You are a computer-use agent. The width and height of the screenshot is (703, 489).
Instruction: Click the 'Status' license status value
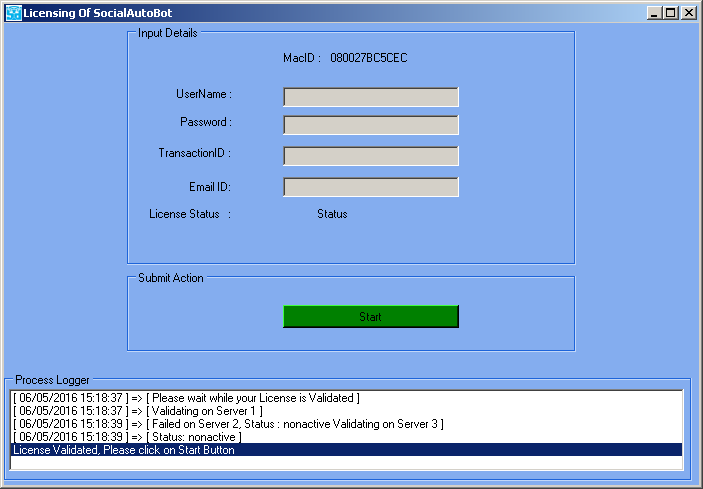pos(332,214)
